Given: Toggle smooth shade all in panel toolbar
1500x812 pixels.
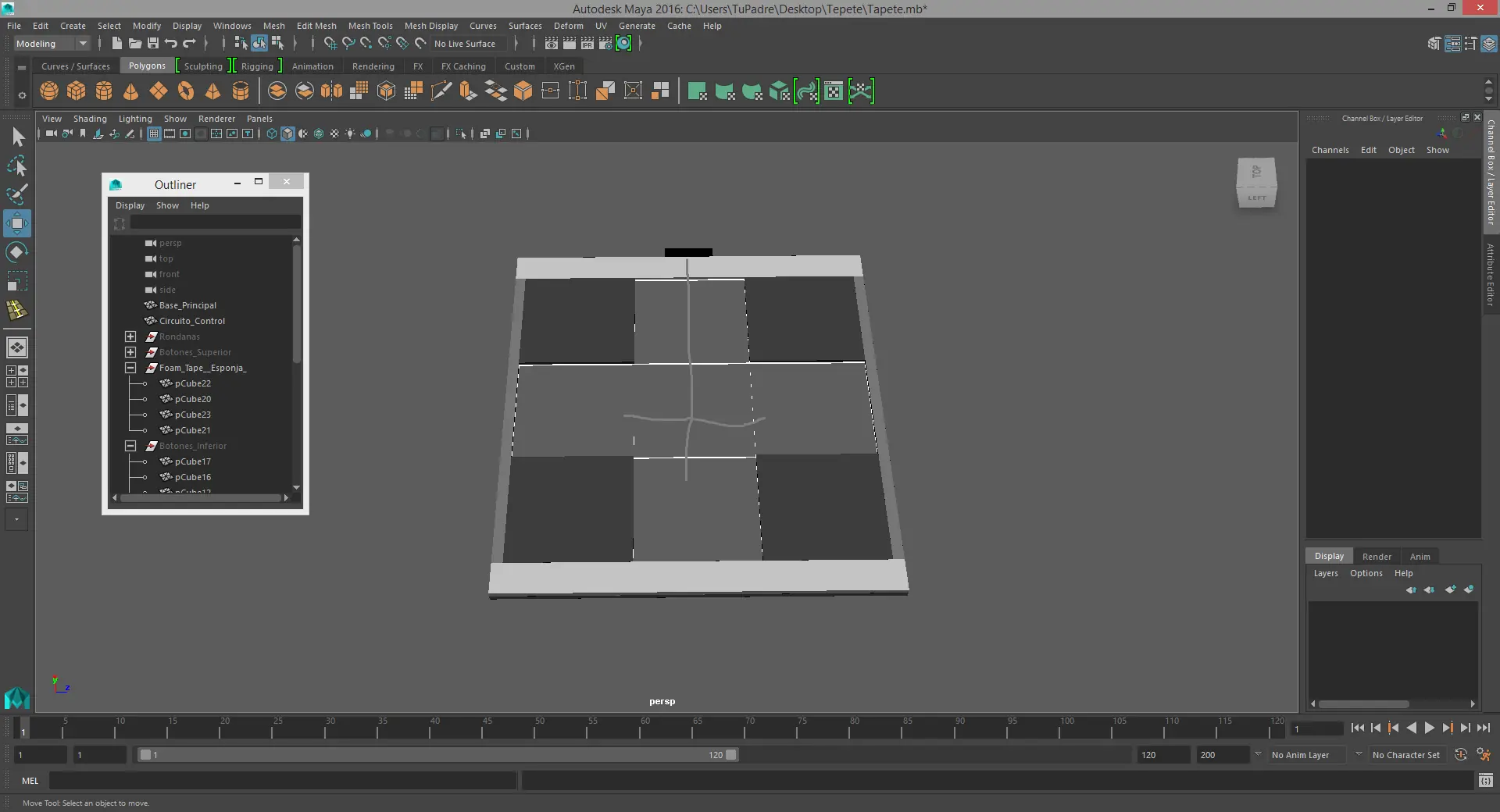Looking at the screenshot, I should point(287,134).
